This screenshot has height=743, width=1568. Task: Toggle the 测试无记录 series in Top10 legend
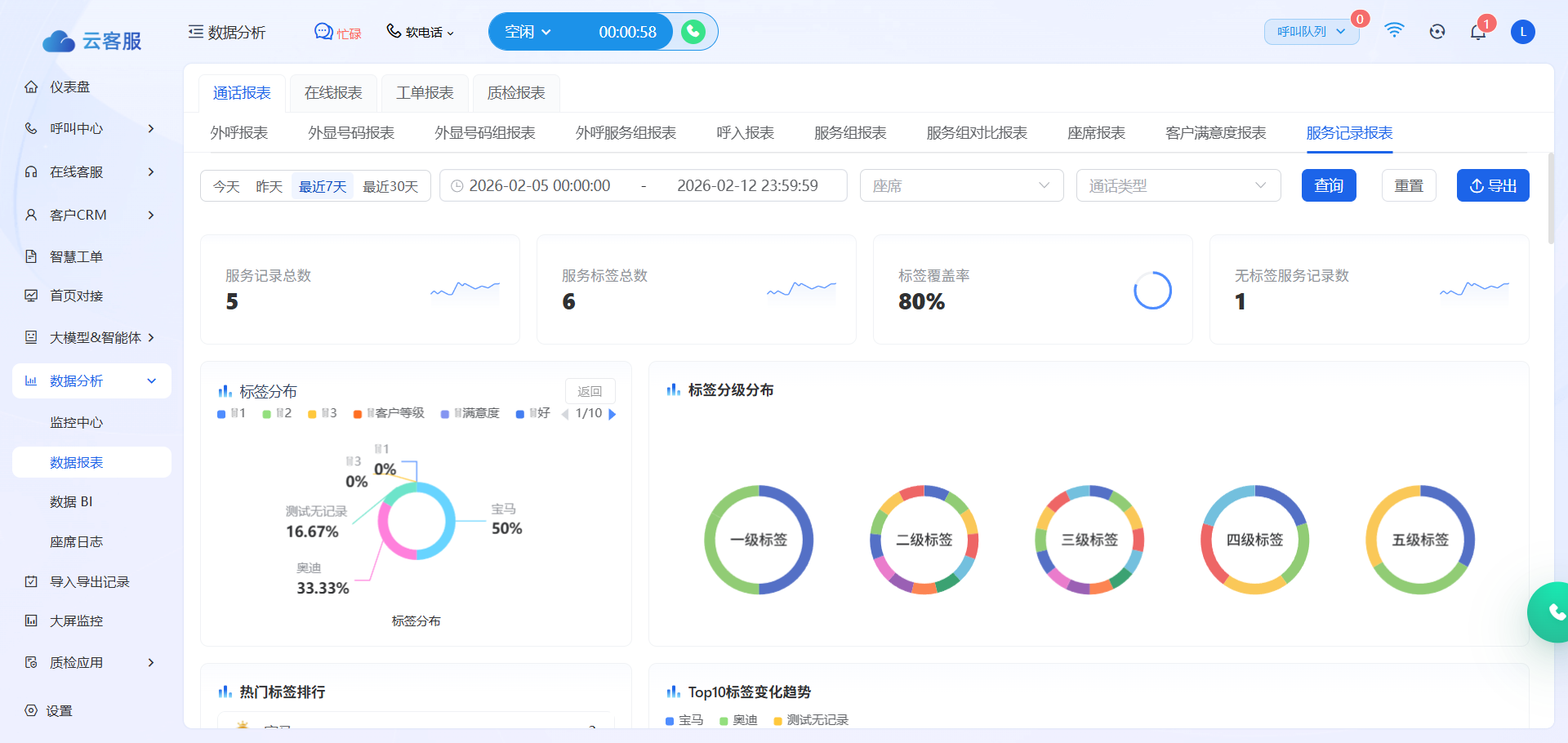point(811,720)
